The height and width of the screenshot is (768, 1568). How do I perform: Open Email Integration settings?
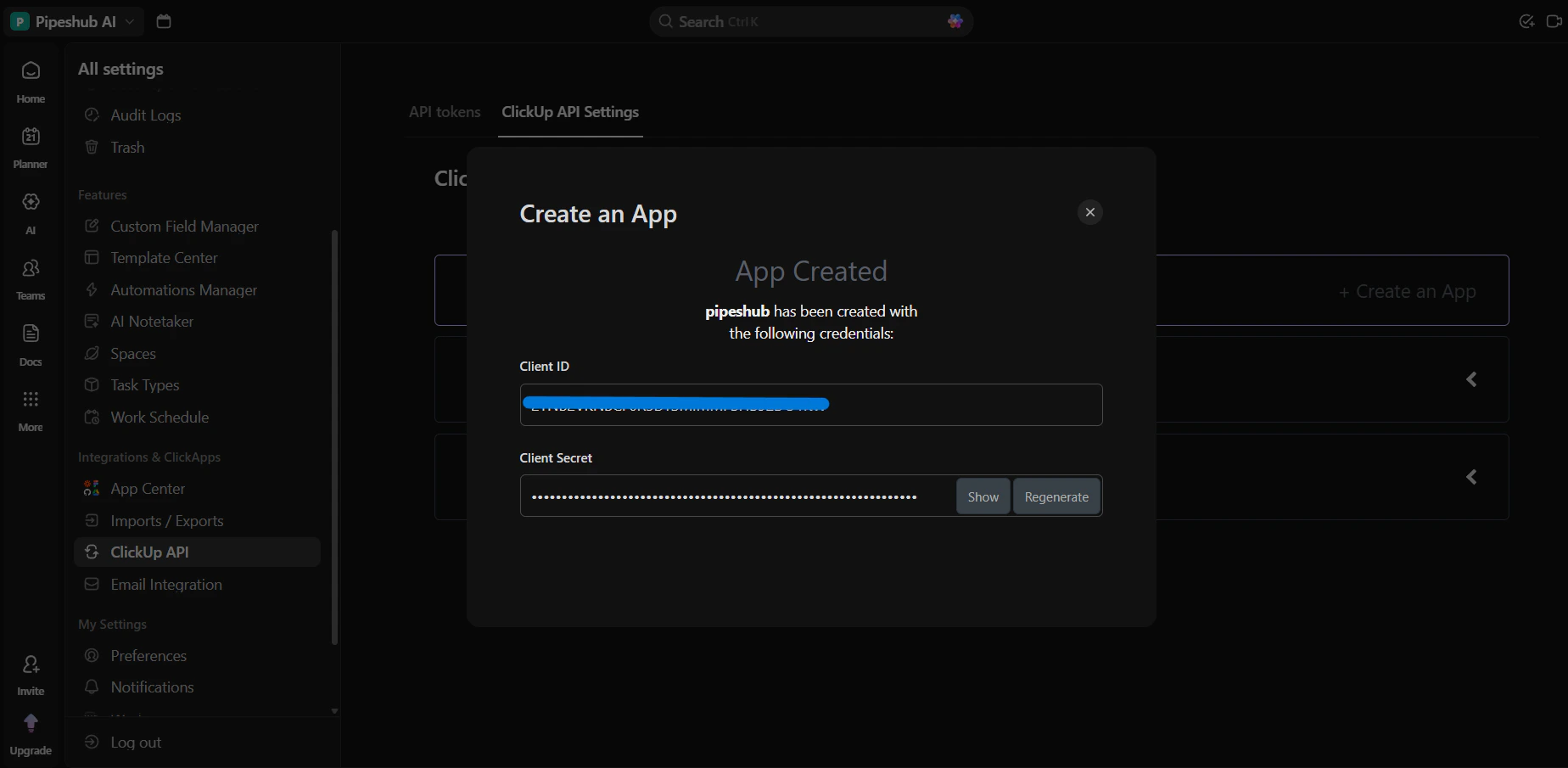[165, 584]
